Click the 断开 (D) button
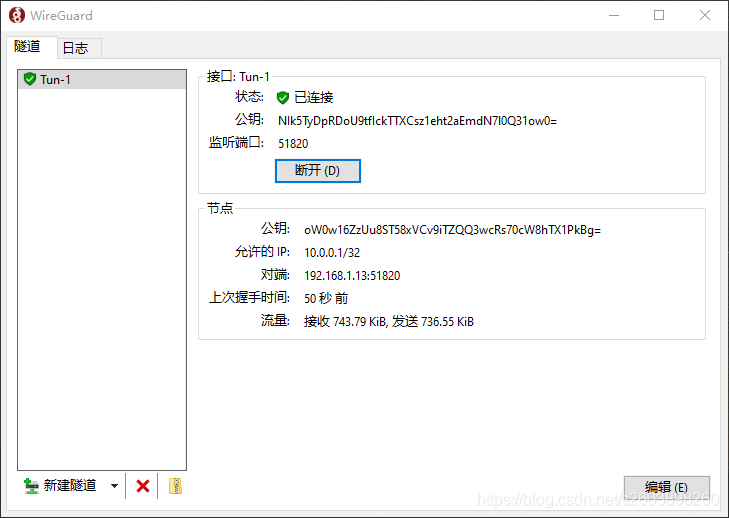This screenshot has height=518, width=729. click(x=318, y=171)
